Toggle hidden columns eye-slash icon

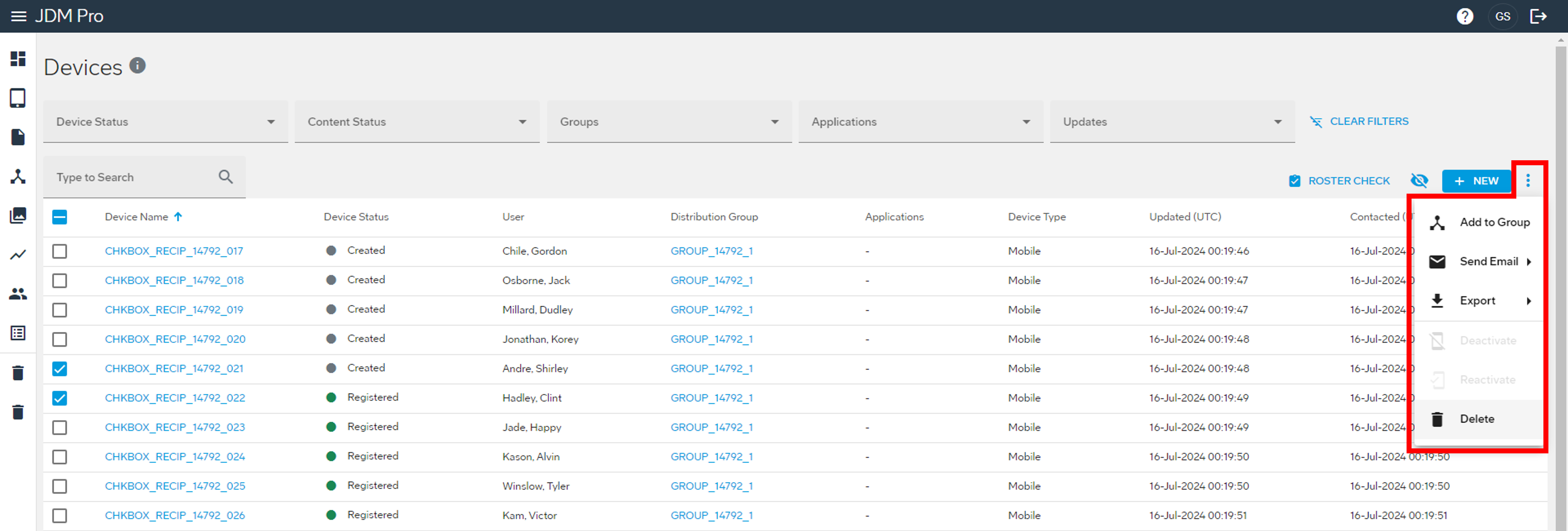coord(1419,181)
